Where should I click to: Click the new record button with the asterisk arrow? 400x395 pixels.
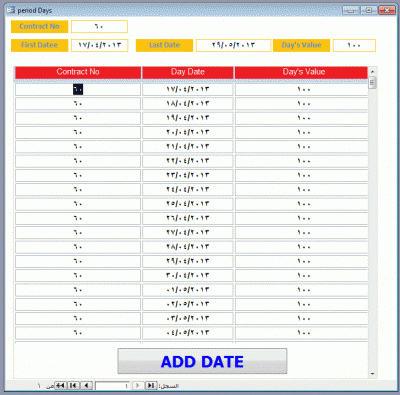click(60, 385)
